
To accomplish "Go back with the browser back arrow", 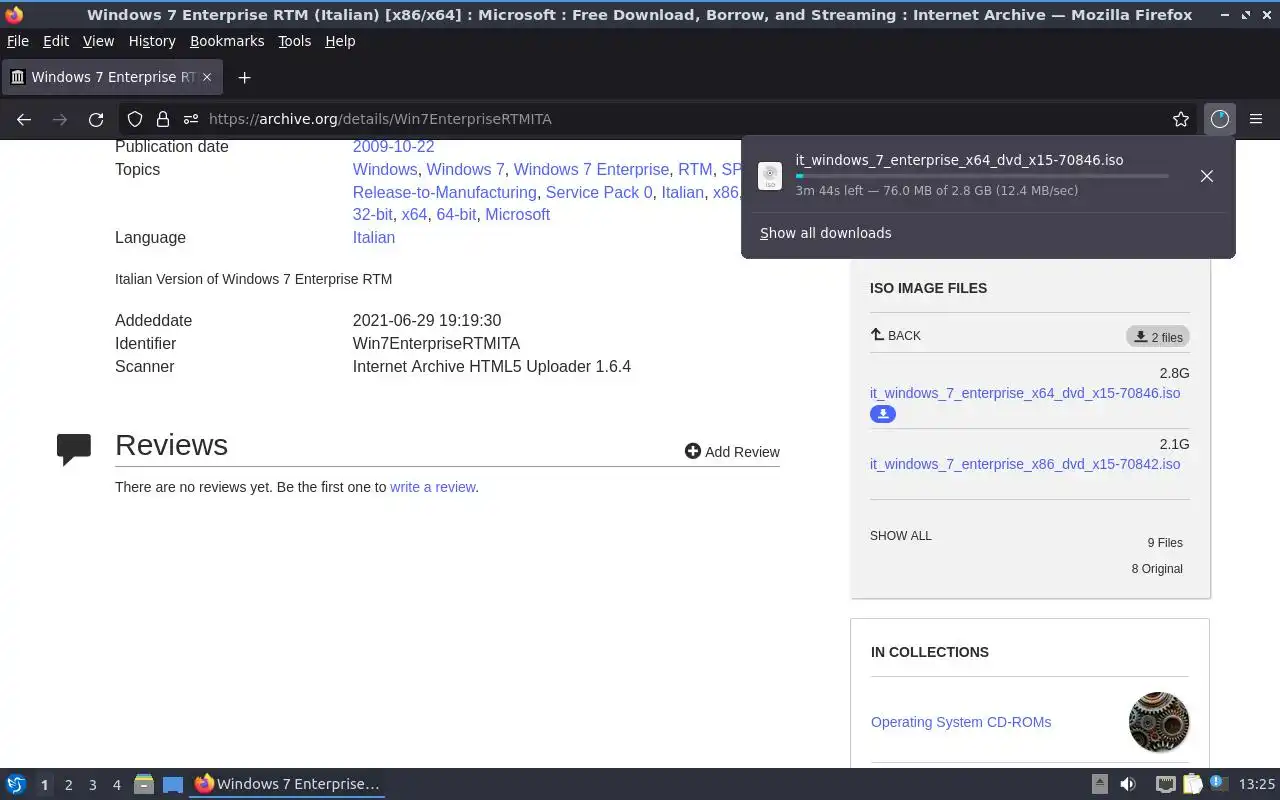I will (x=24, y=119).
